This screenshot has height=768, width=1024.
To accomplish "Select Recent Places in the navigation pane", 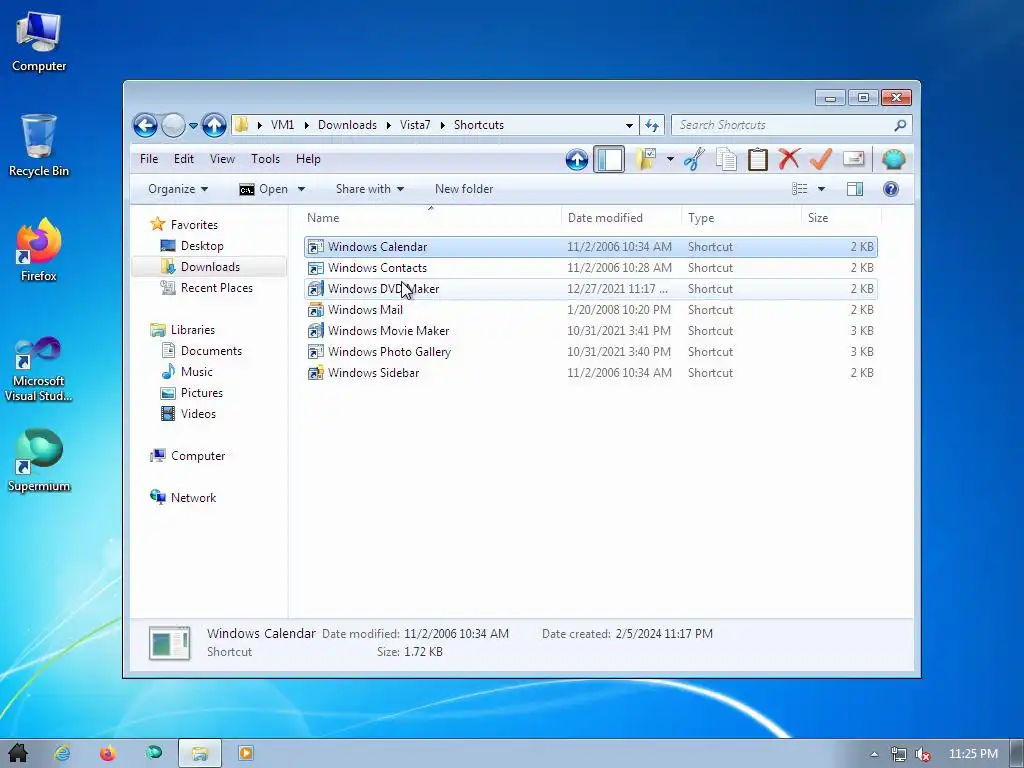I will [216, 287].
